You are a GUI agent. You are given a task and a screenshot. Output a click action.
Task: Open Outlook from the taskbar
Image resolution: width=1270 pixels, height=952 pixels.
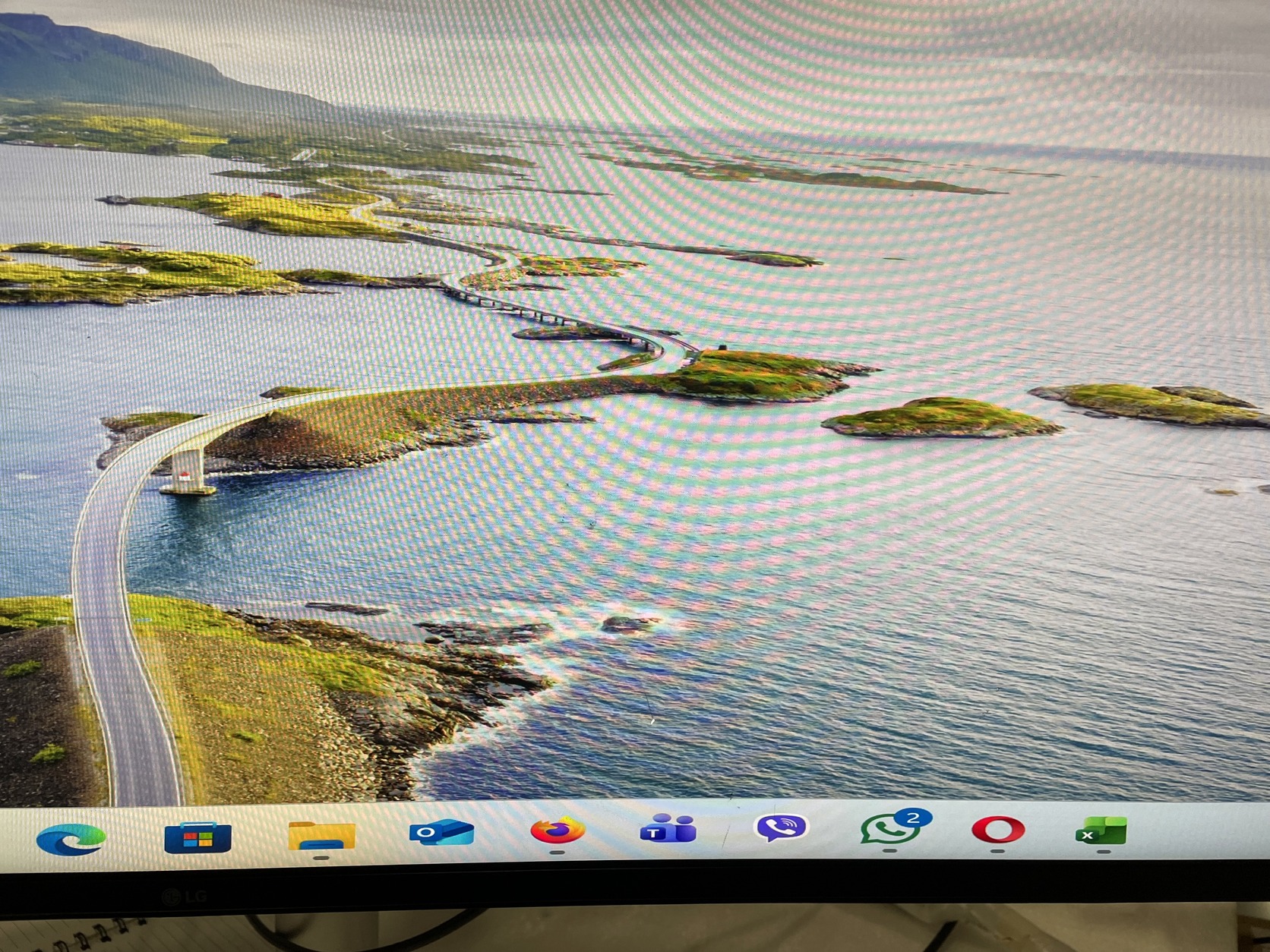441,833
